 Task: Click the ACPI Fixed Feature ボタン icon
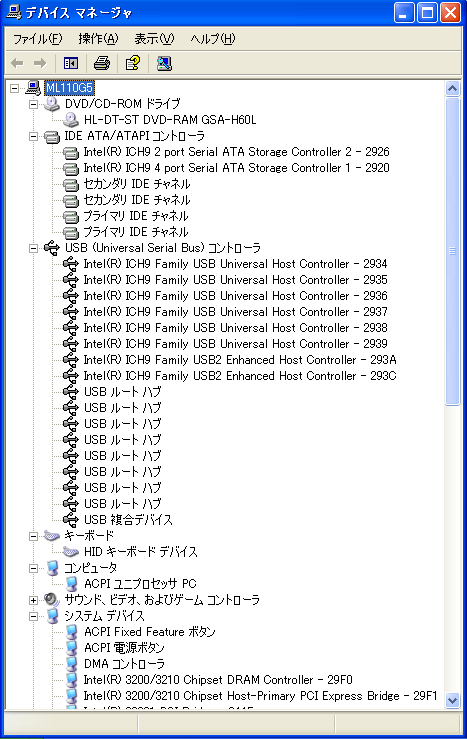click(72, 632)
